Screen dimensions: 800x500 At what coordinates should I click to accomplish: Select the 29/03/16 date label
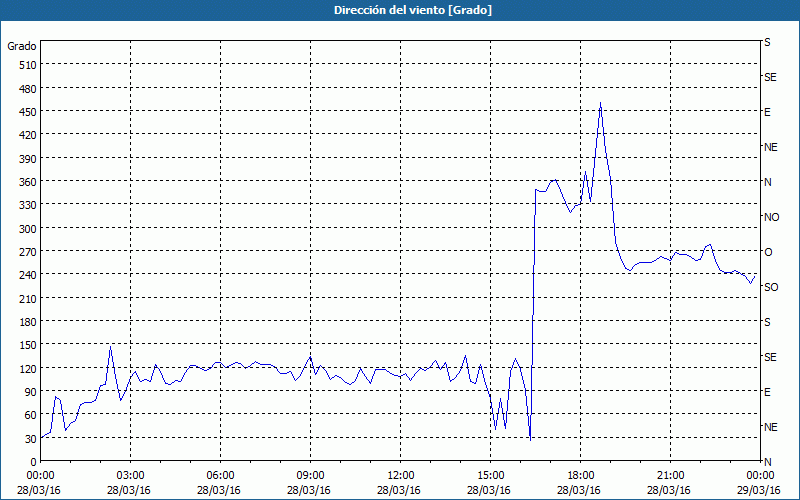[x=759, y=490]
